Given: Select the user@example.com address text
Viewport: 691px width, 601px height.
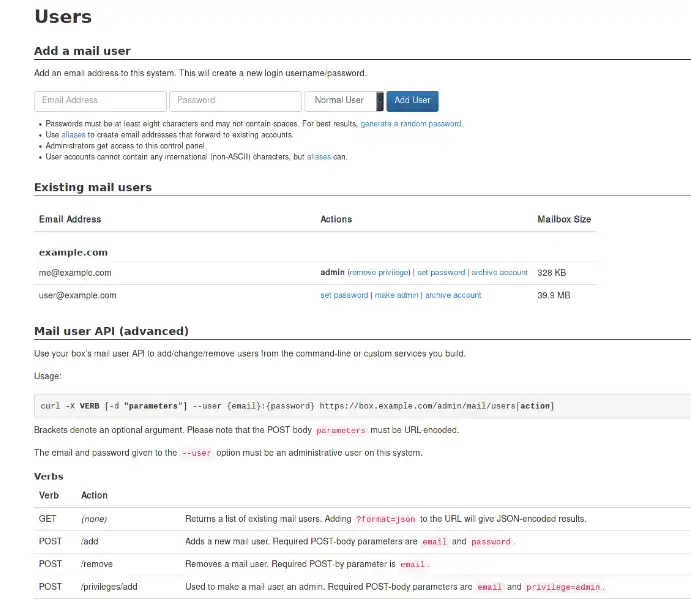Looking at the screenshot, I should [x=78, y=295].
